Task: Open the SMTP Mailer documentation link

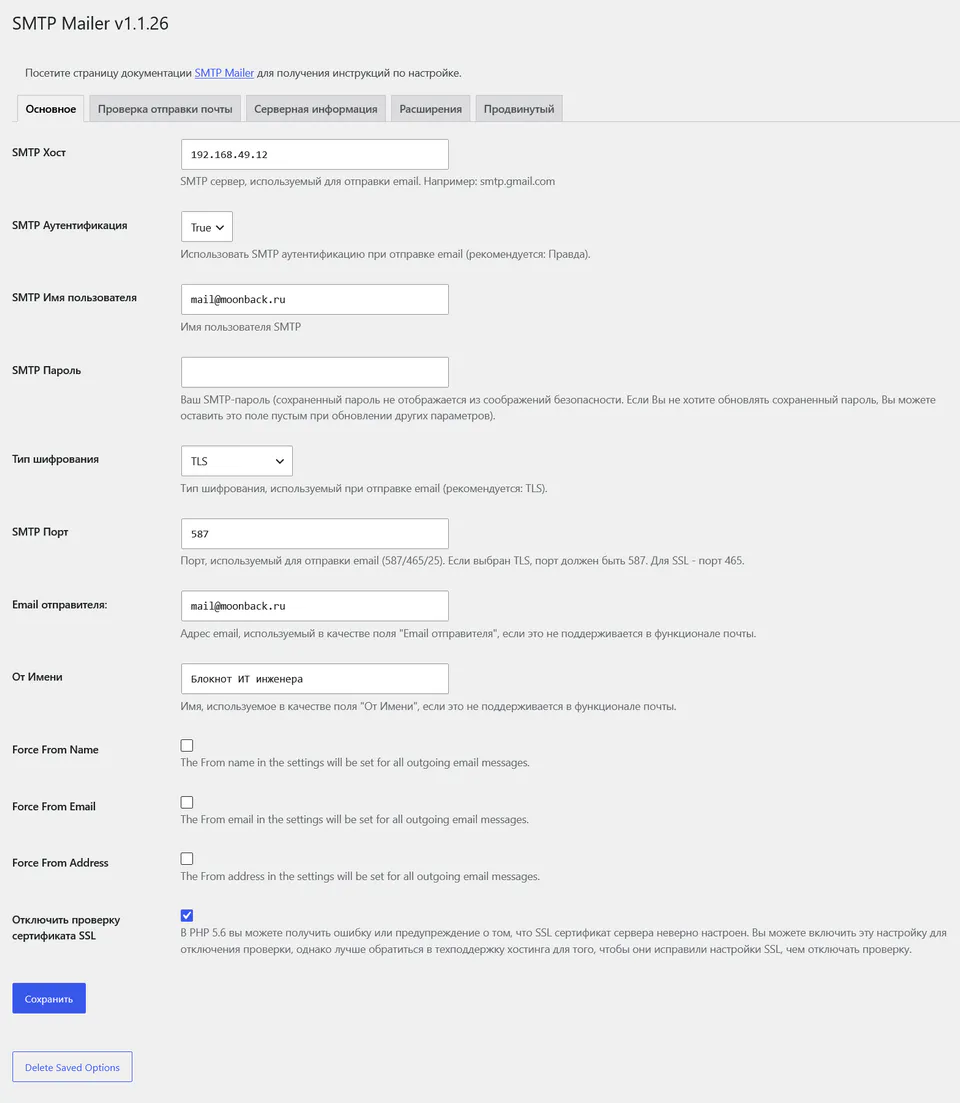Action: pyautogui.click(x=224, y=72)
